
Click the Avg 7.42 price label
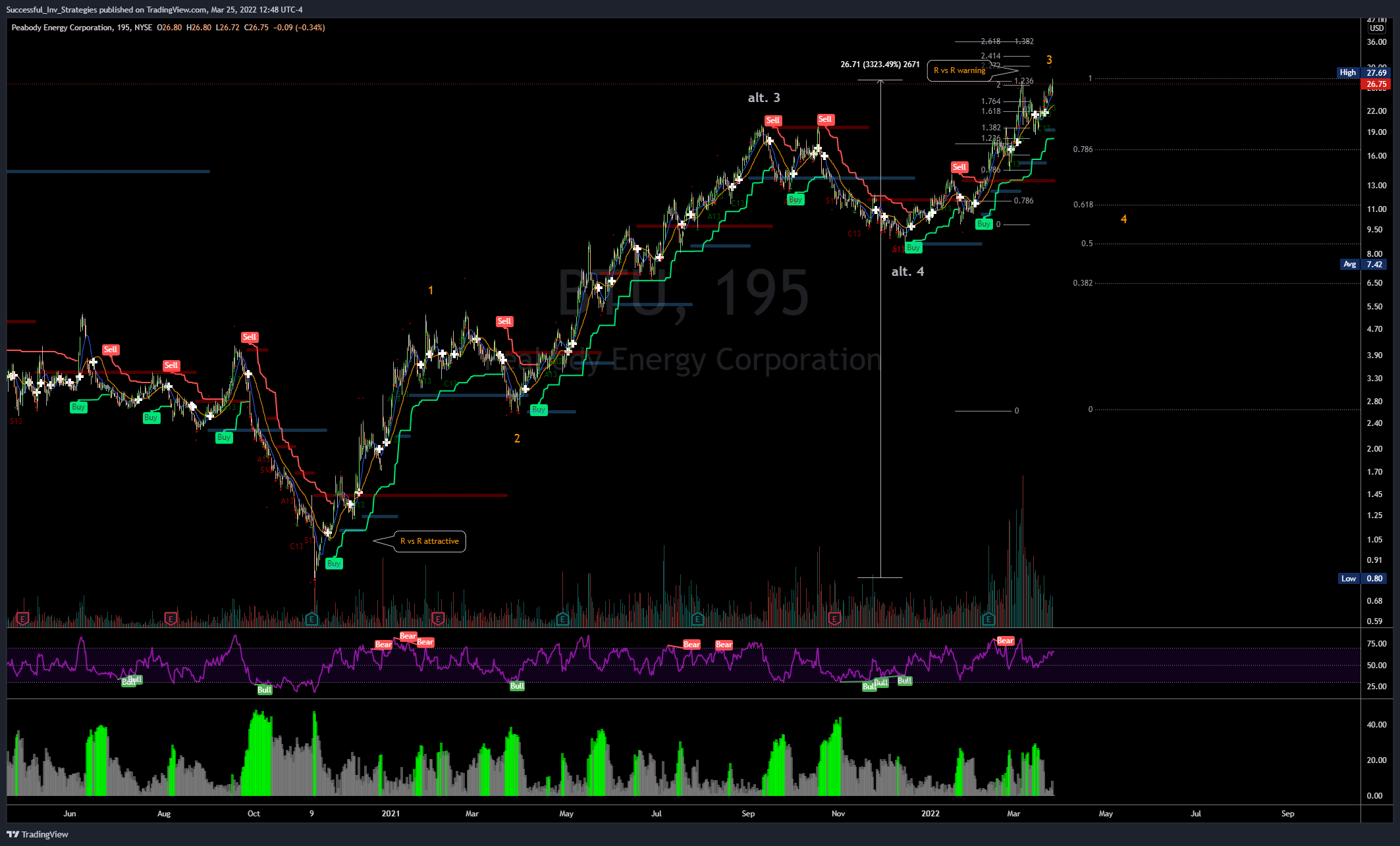click(x=1363, y=264)
